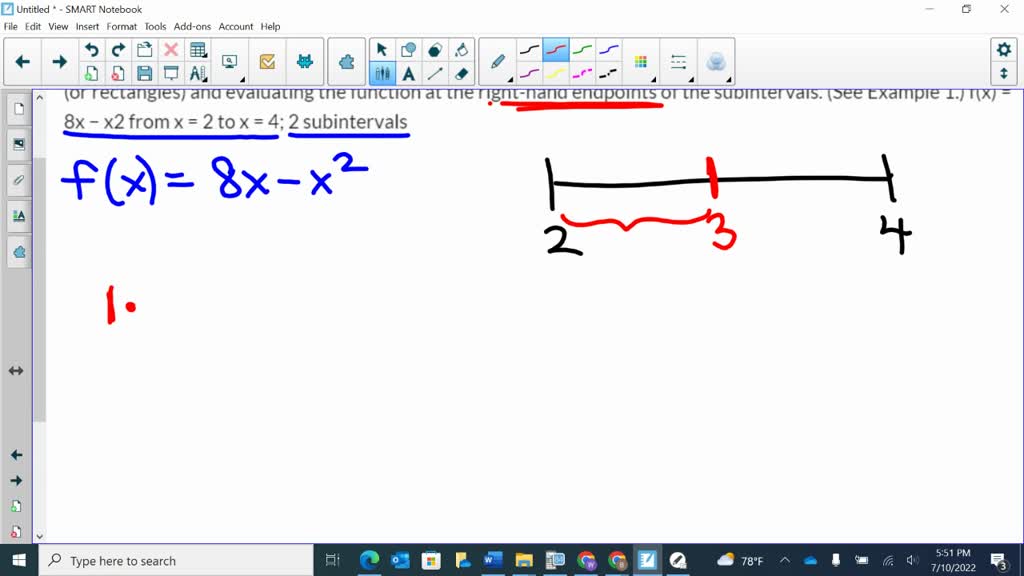Screen dimensions: 1024x576
Task: Open the Magic Pen cloud tool
Action: [x=714, y=60]
